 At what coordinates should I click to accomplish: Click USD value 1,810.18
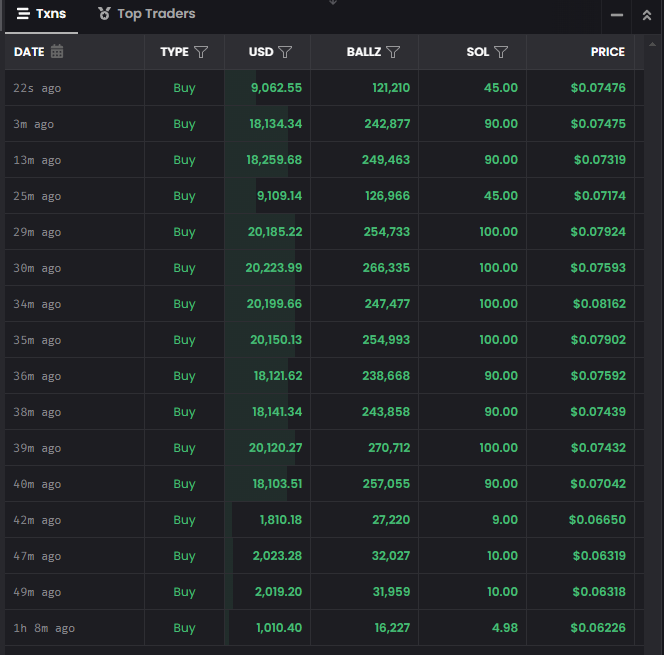281,520
